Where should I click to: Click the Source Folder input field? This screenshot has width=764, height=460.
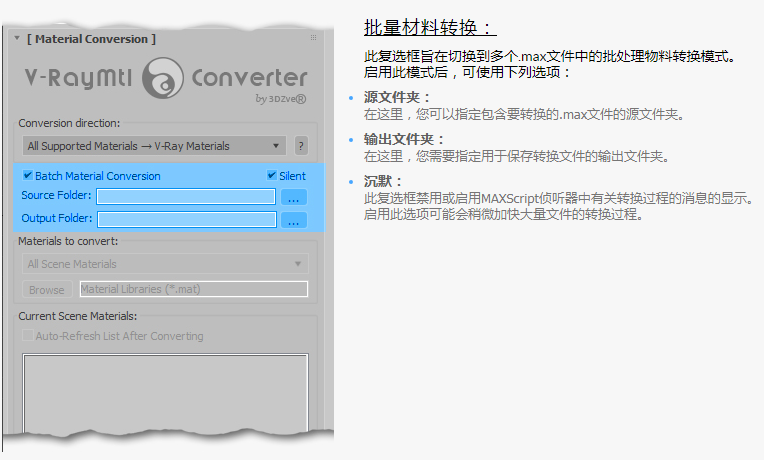[x=186, y=197]
